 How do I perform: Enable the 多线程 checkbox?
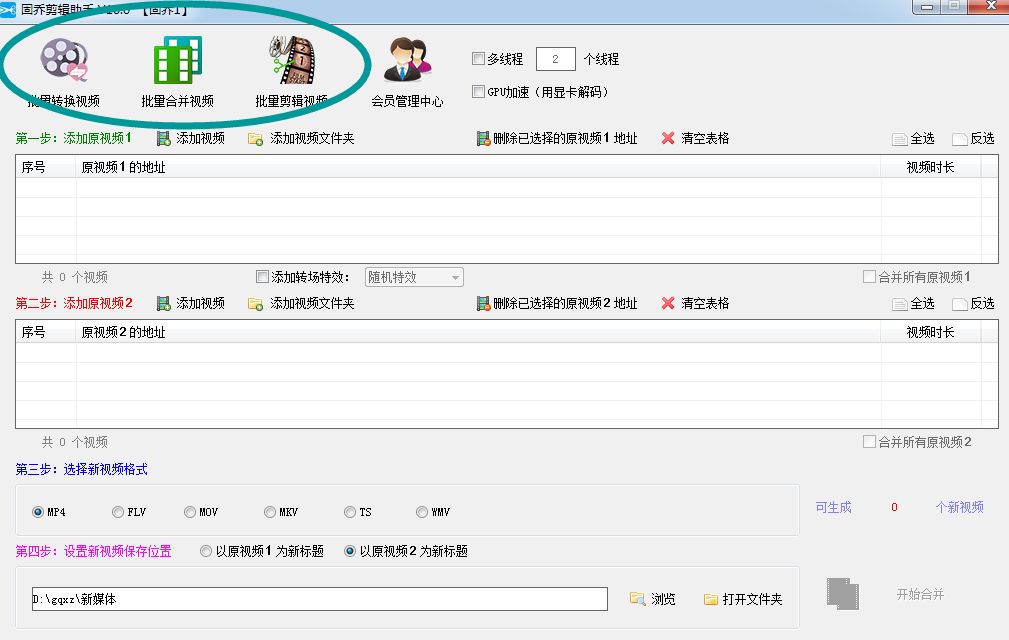477,58
